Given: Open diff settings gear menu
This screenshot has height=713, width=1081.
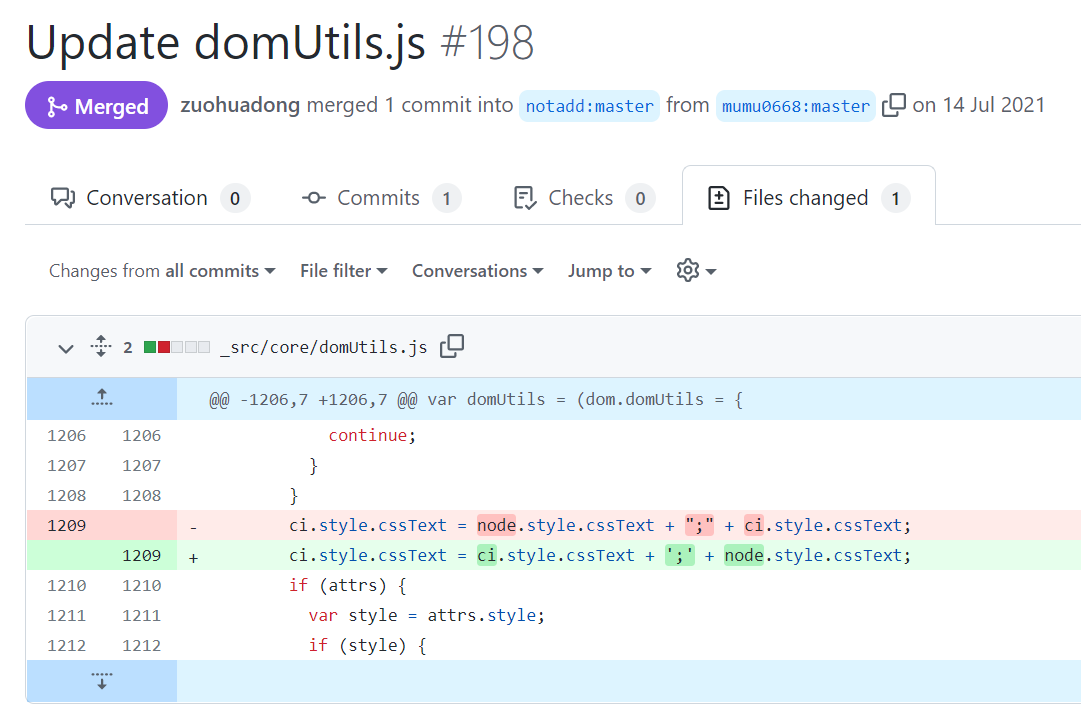Looking at the screenshot, I should (x=696, y=270).
